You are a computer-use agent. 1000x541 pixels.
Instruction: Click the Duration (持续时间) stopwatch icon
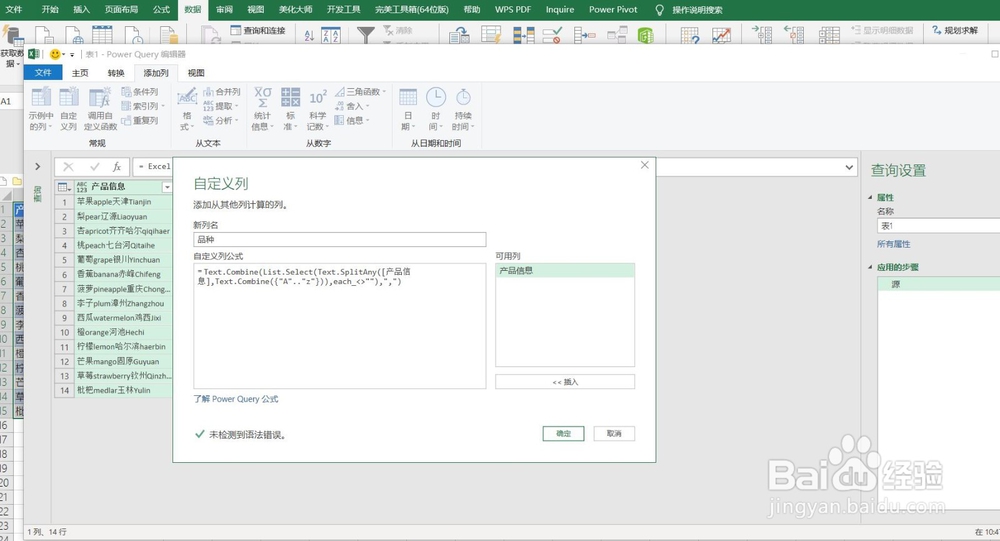pos(463,97)
